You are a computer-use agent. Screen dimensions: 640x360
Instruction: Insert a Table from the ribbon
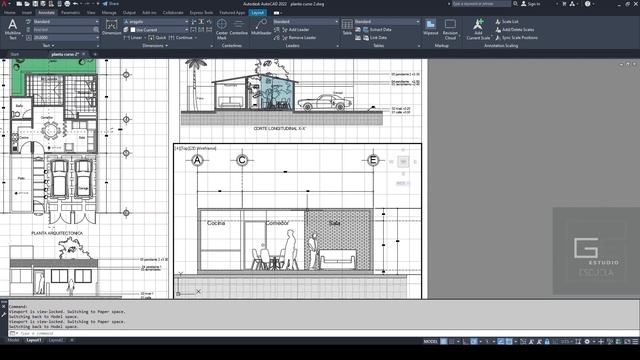click(x=347, y=27)
